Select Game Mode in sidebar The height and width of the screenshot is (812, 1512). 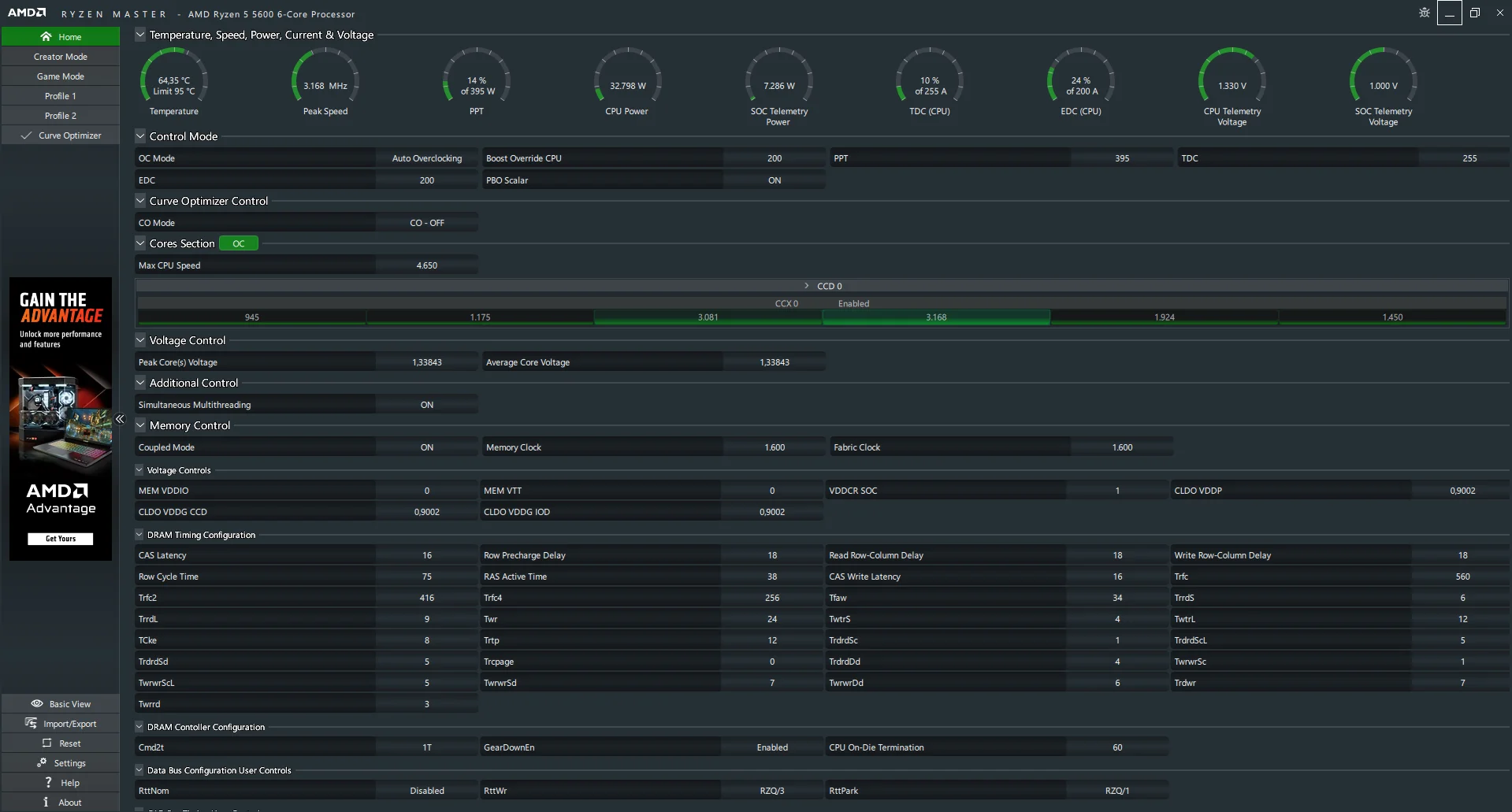click(x=61, y=76)
